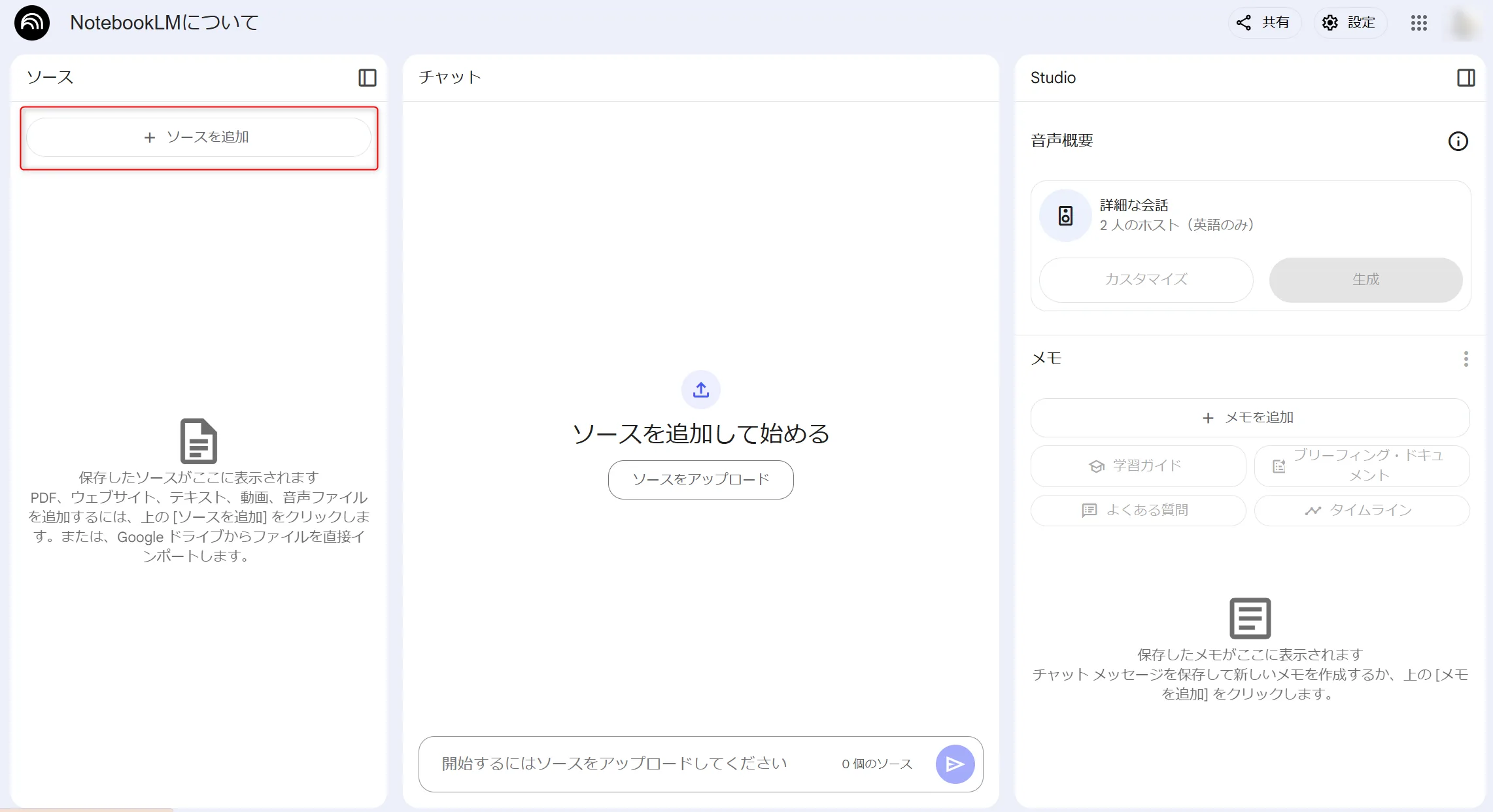Click the 0 個のソース counter
Viewport: 1493px width, 812px height.
[x=877, y=764]
